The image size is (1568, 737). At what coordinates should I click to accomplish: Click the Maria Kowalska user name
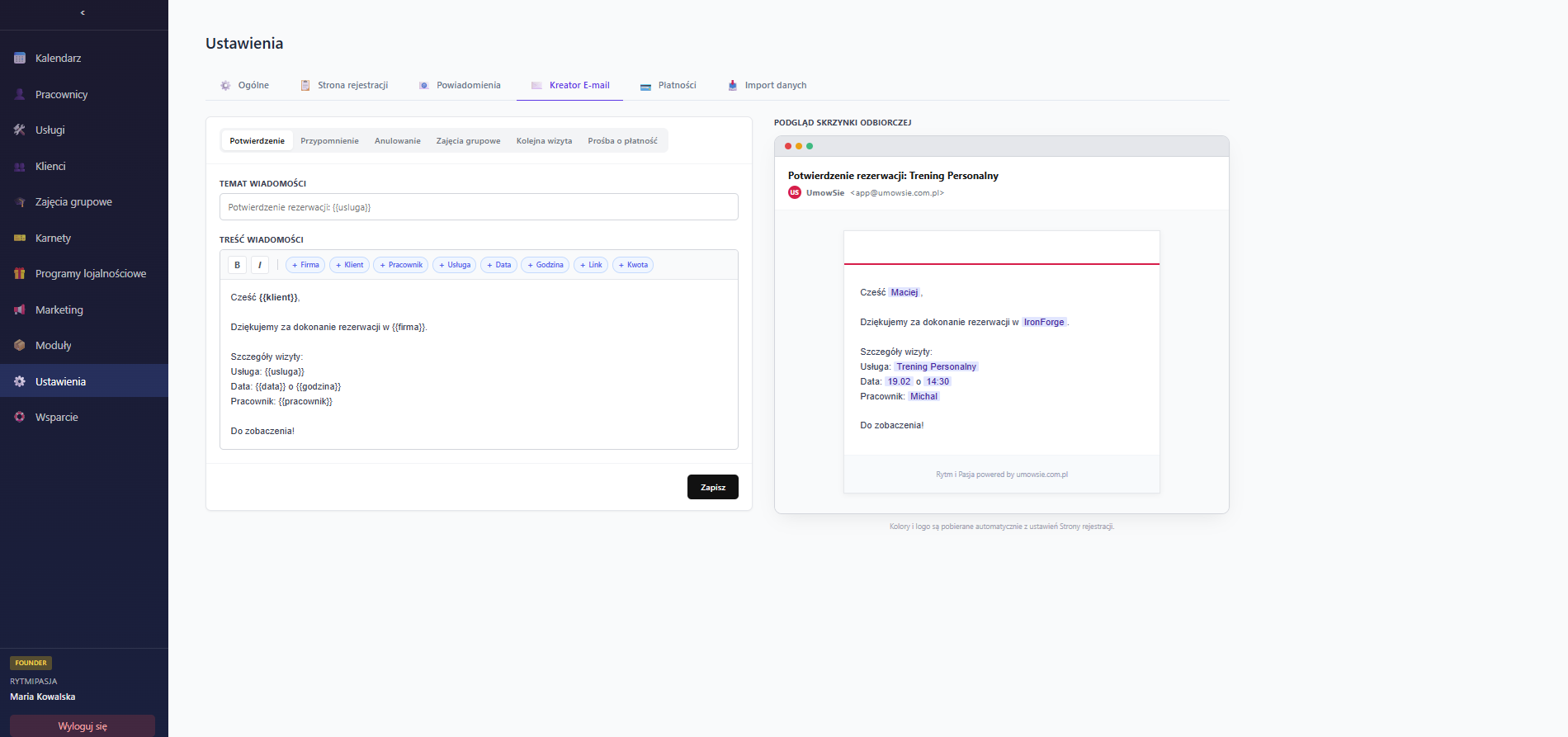(43, 697)
